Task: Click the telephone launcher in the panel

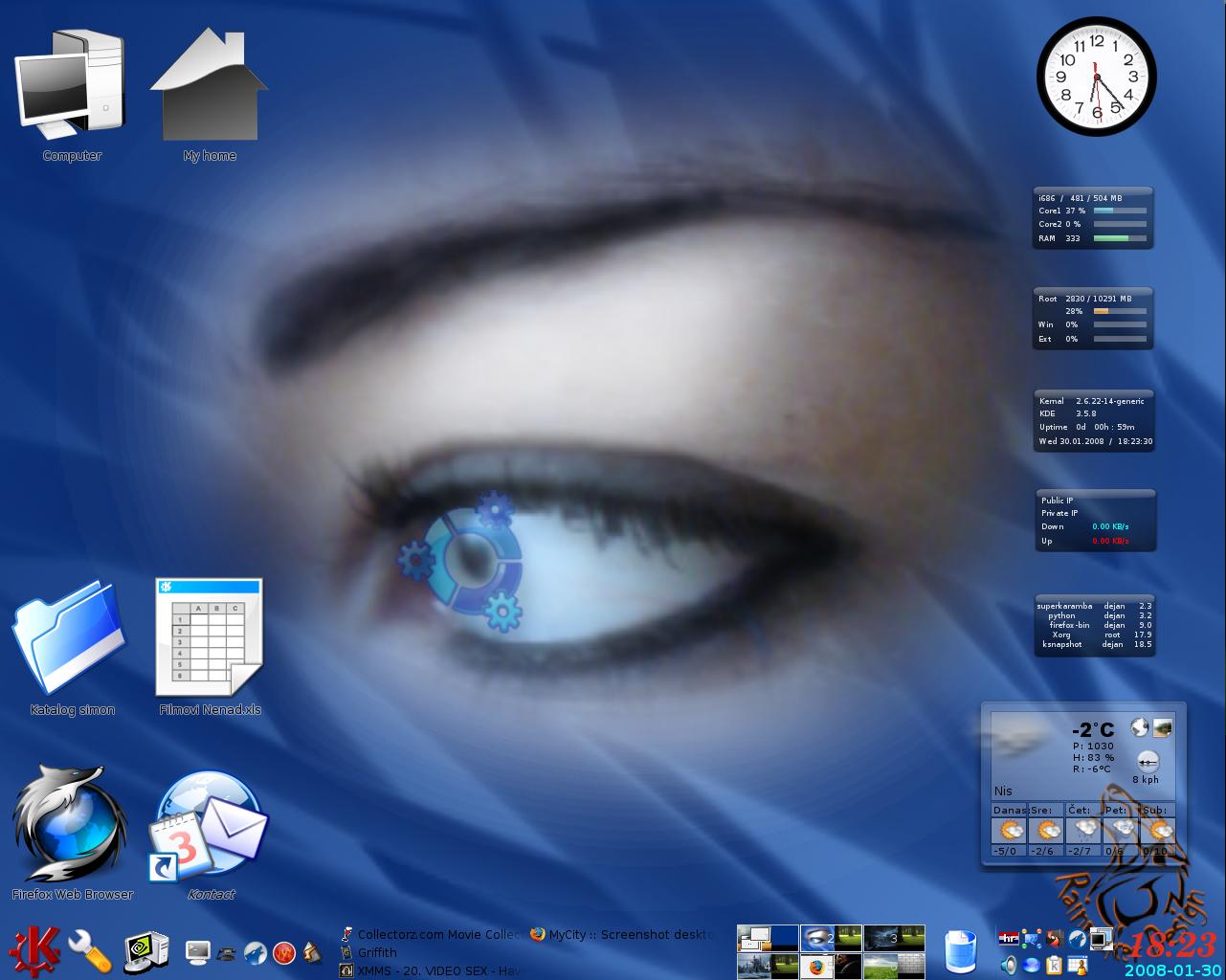Action: pos(227,953)
